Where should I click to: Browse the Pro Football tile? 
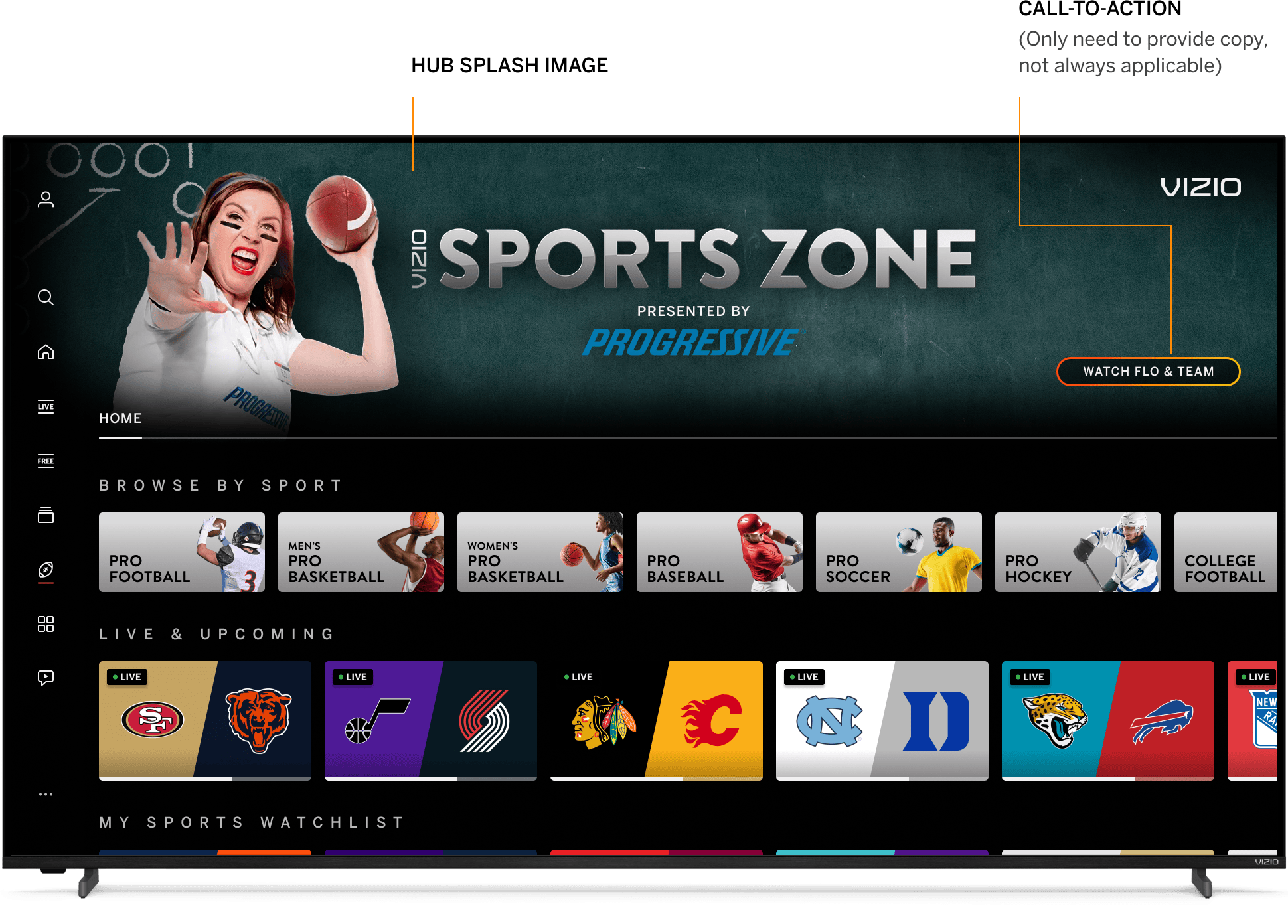pyautogui.click(x=182, y=552)
